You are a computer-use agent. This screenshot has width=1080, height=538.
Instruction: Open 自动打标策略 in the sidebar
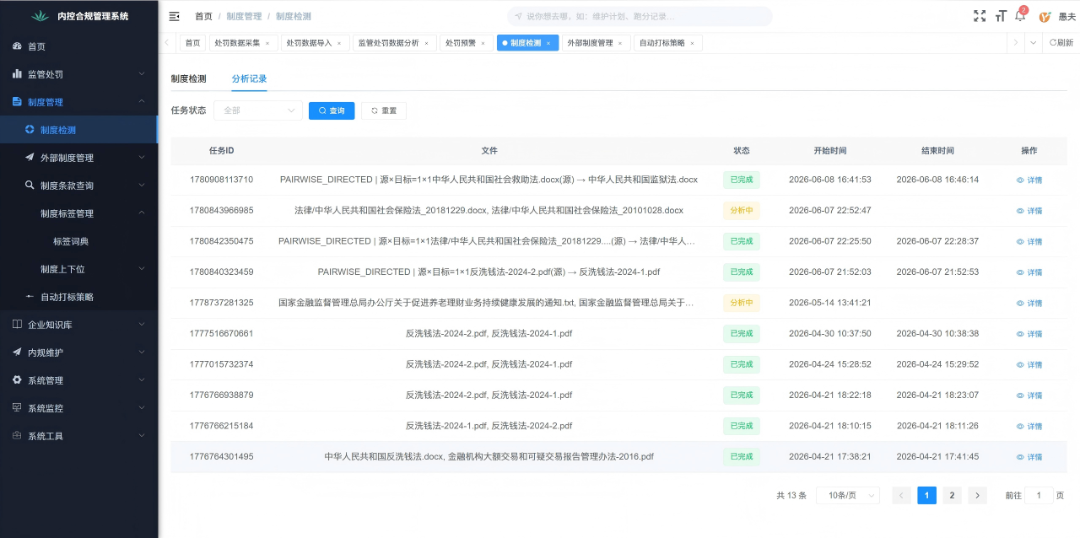tap(79, 297)
